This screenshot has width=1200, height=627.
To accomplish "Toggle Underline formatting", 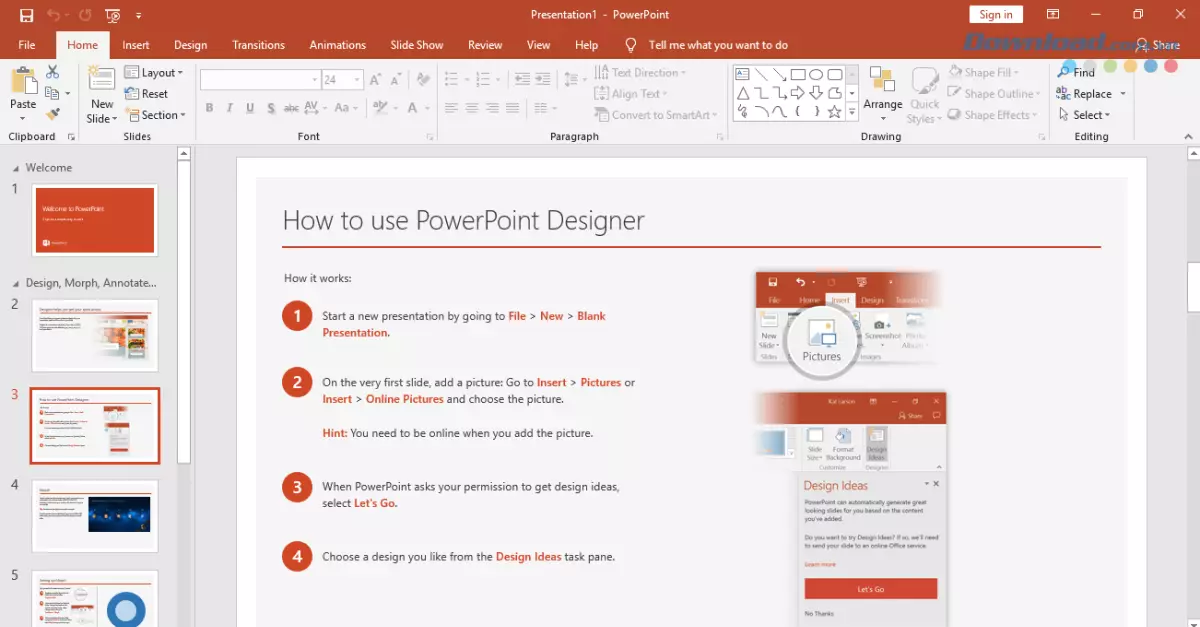I will click(249, 108).
